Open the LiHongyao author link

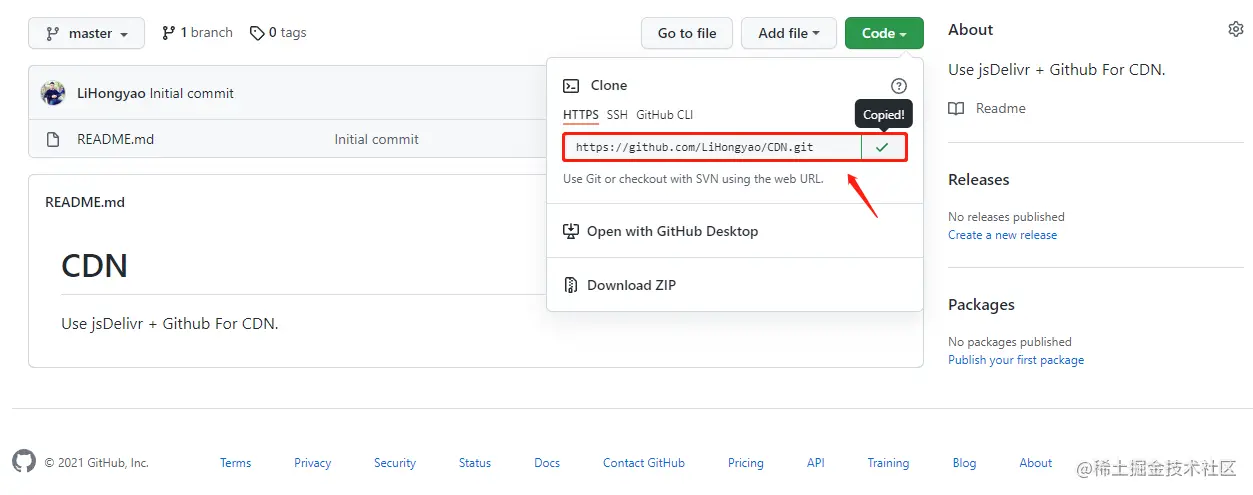pos(111,93)
